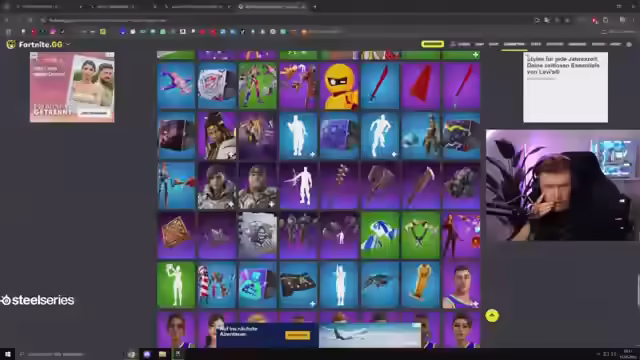Open the orange dual pickaxes on purple
The width and height of the screenshot is (640, 360).
pos(298,85)
